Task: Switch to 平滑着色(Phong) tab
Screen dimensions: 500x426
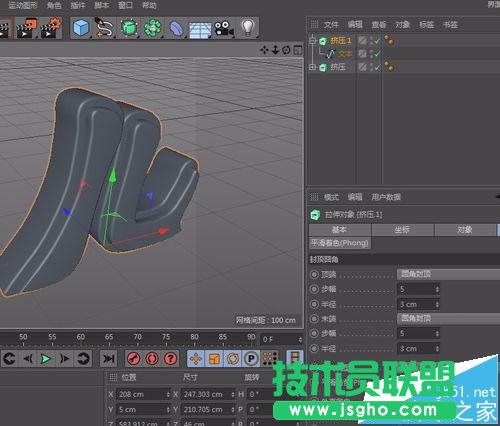Action: point(340,243)
